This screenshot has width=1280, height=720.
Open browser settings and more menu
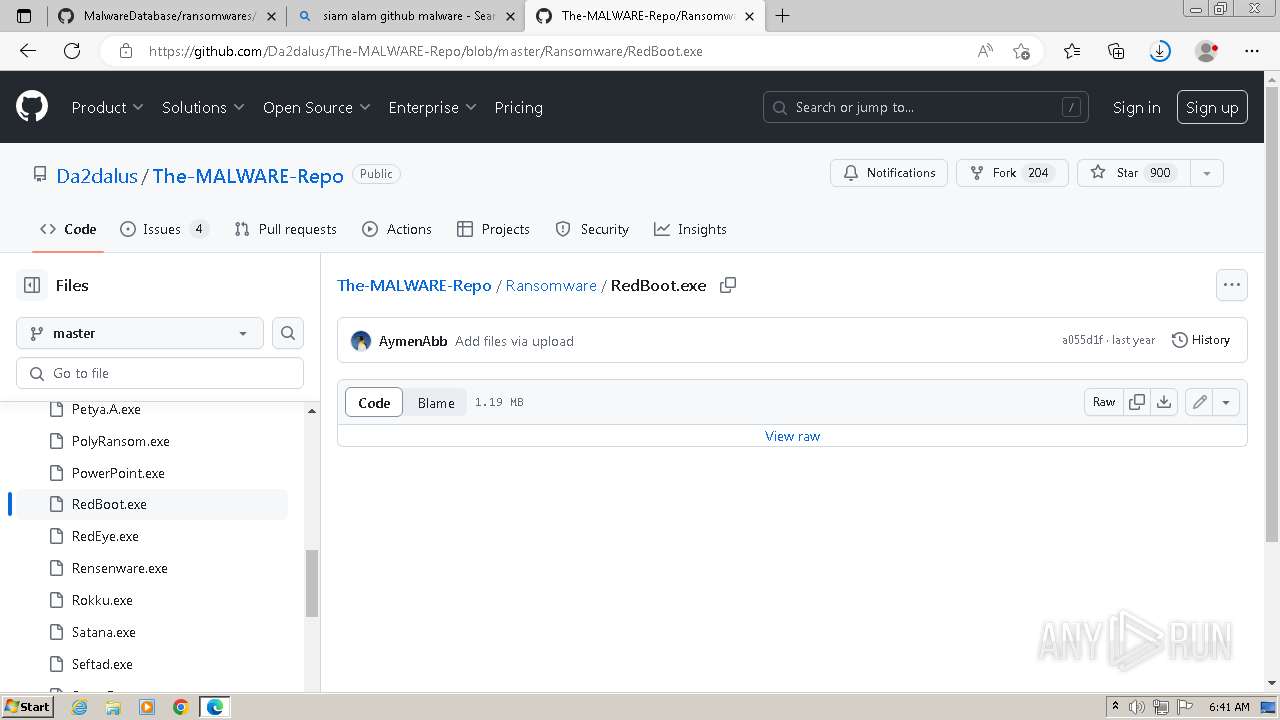tap(1252, 51)
